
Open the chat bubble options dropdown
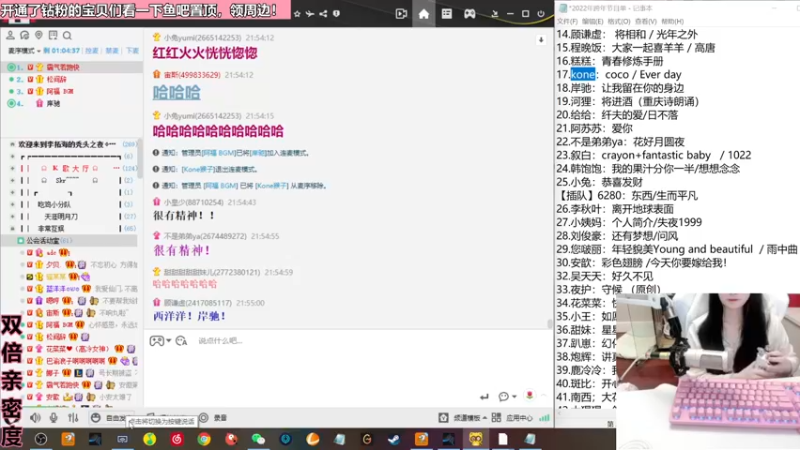click(x=507, y=396)
